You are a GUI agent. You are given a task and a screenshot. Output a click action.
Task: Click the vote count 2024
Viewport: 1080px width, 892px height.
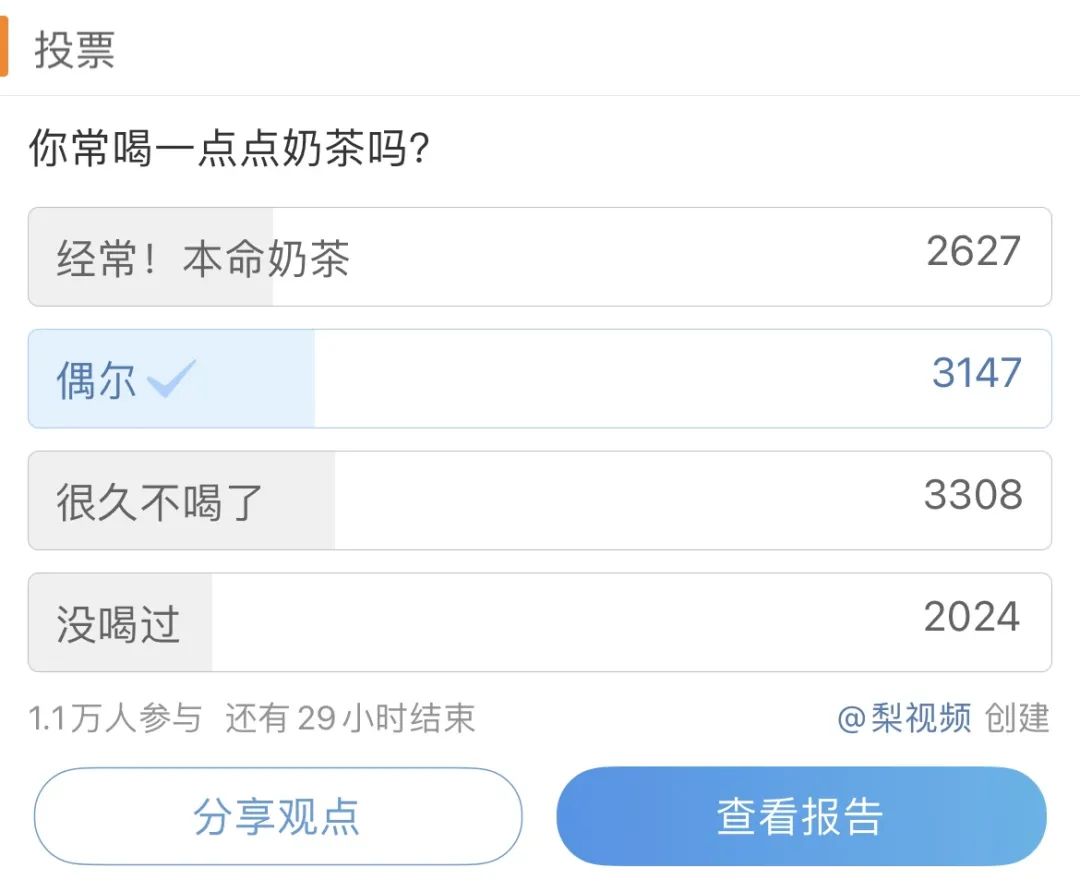[972, 617]
